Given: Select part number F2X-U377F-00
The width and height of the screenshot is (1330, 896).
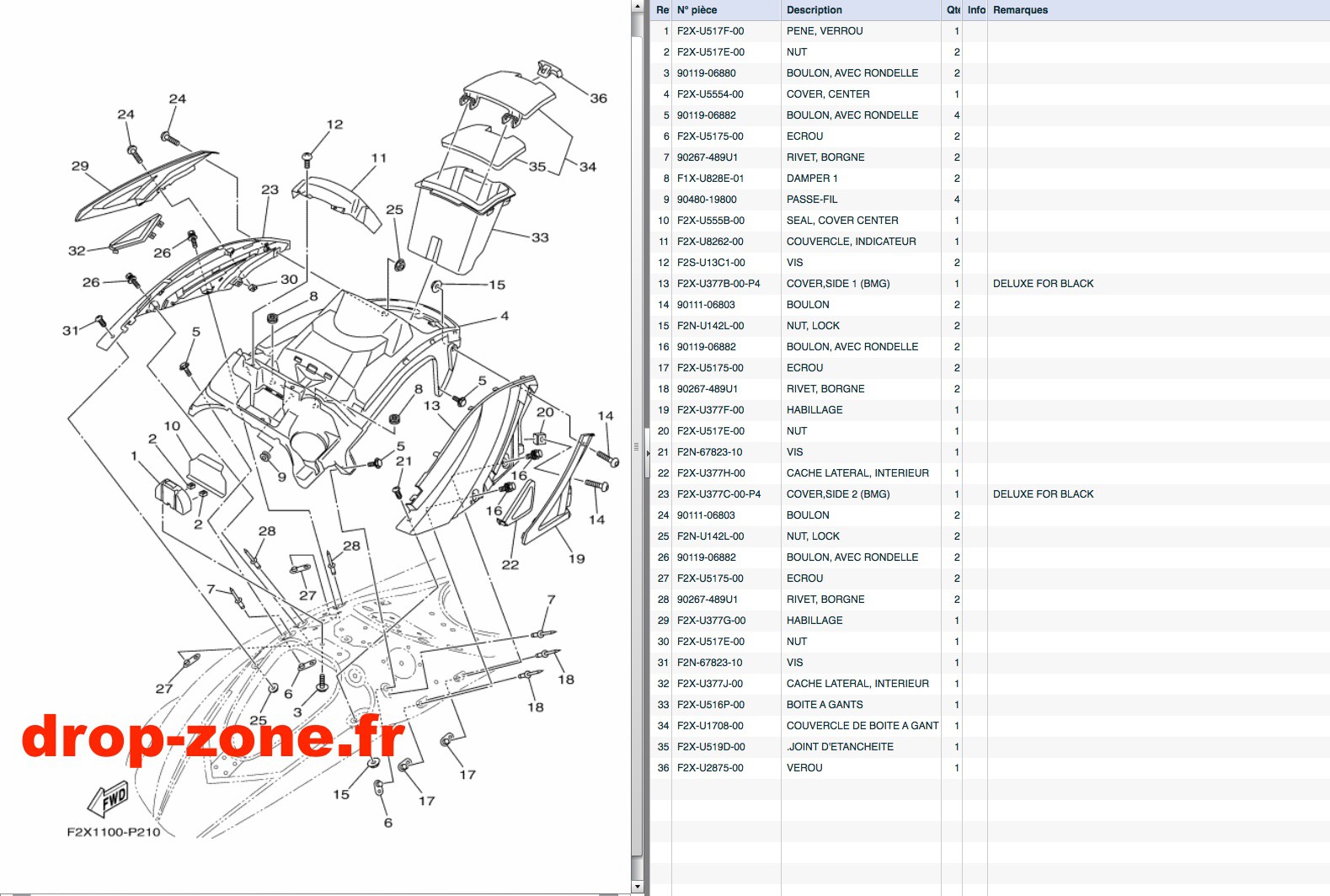Looking at the screenshot, I should 710,410.
